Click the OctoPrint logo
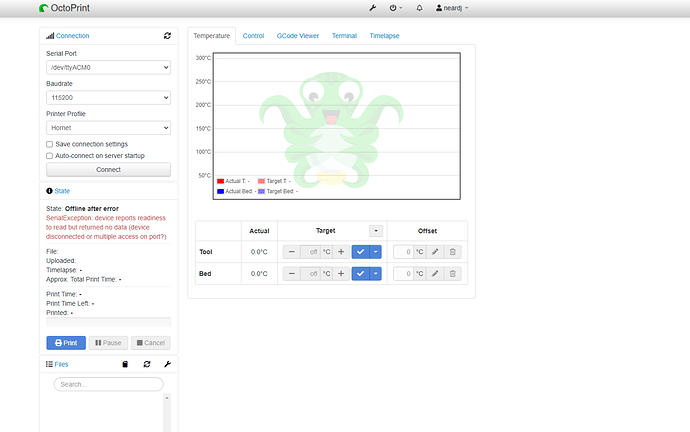 click(64, 8)
